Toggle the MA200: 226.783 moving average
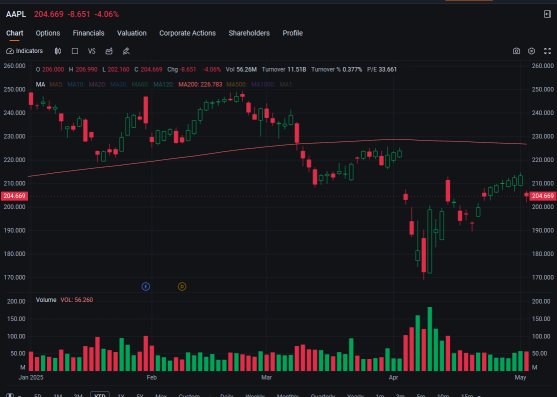This screenshot has width=557, height=397. pos(200,85)
